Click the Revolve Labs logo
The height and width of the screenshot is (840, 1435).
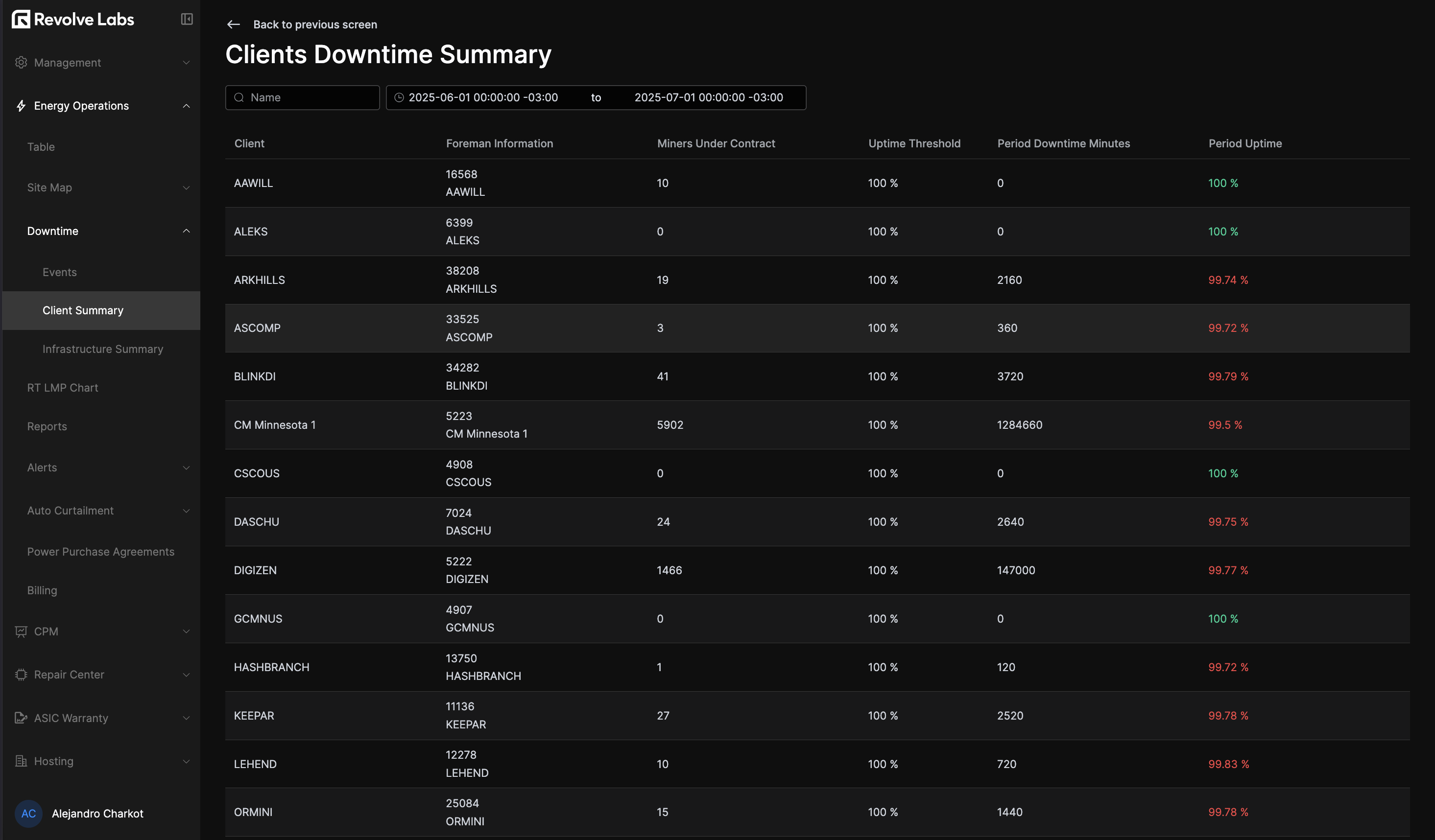click(x=72, y=19)
